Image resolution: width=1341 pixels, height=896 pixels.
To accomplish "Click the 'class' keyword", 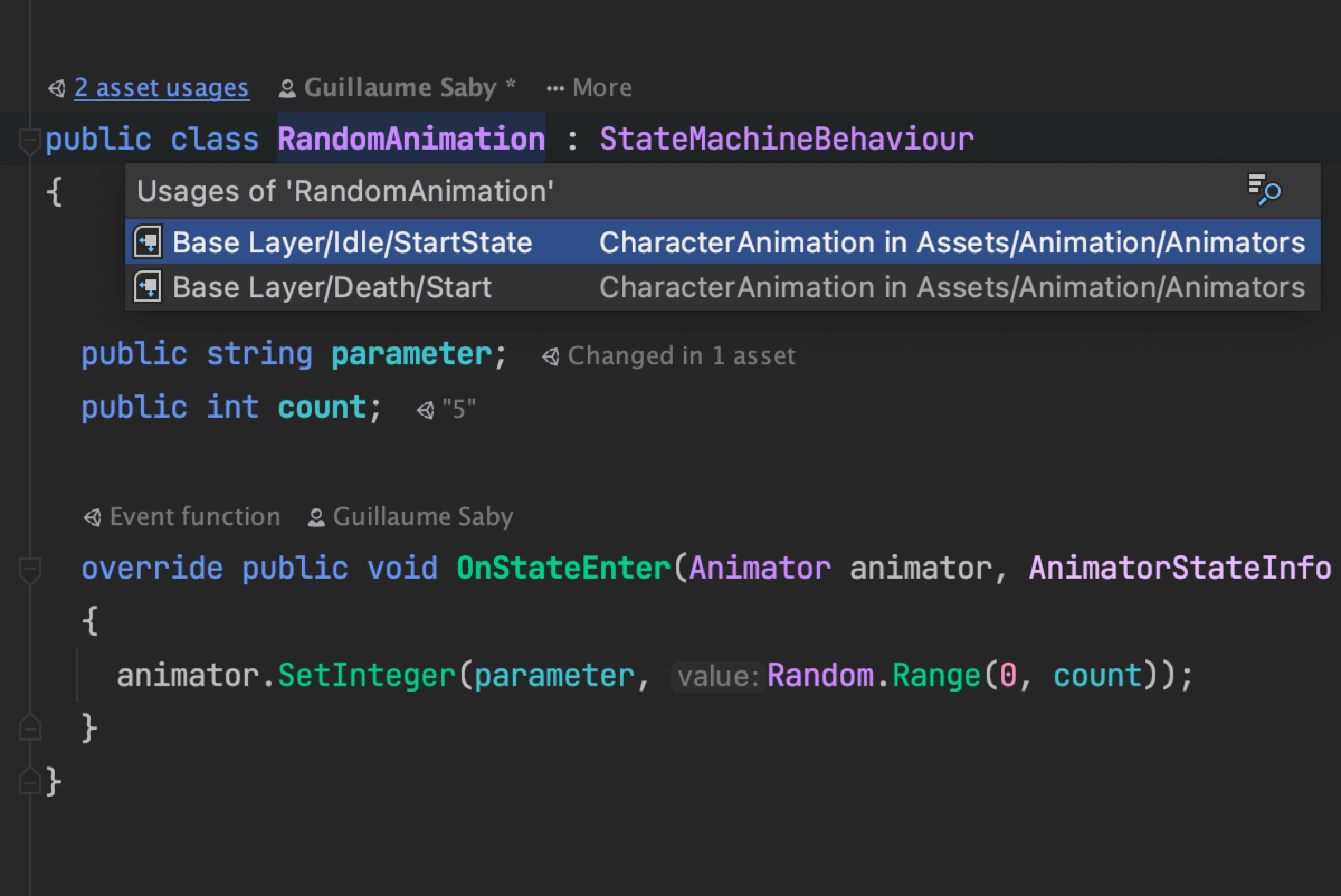I will (x=215, y=139).
